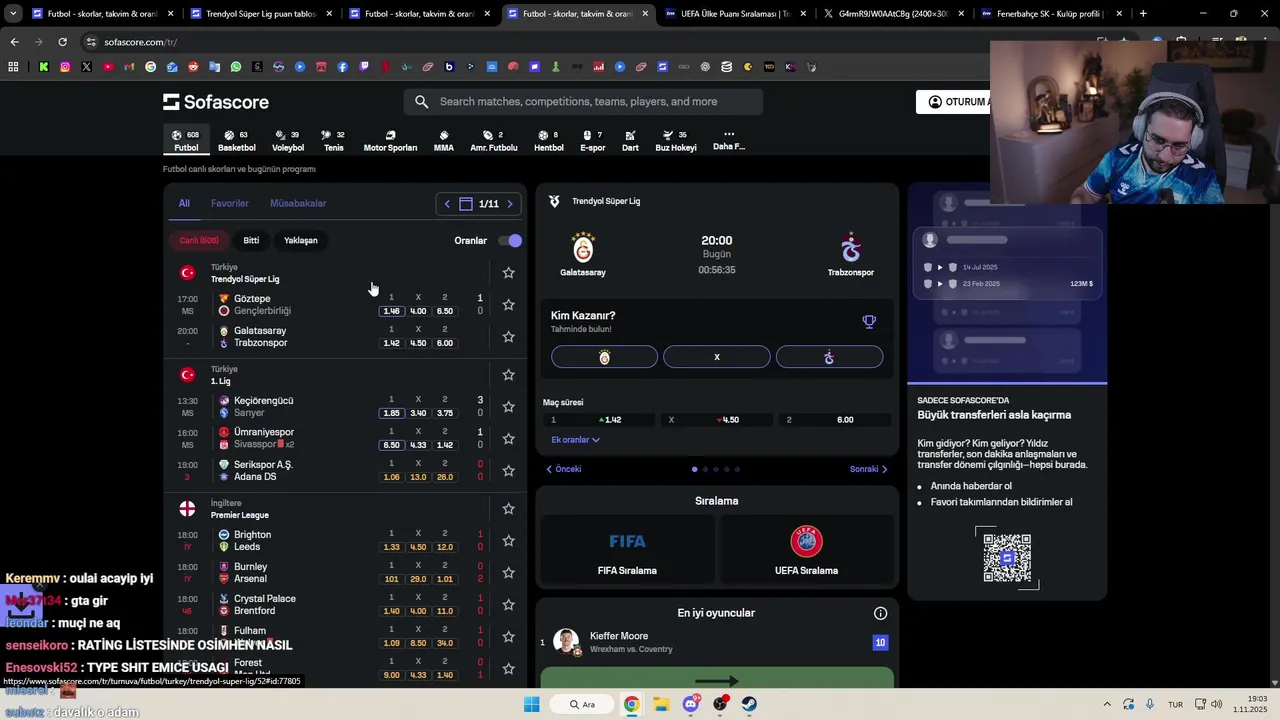The width and height of the screenshot is (1280, 720).
Task: Open the Dart sports tab
Action: (x=630, y=141)
